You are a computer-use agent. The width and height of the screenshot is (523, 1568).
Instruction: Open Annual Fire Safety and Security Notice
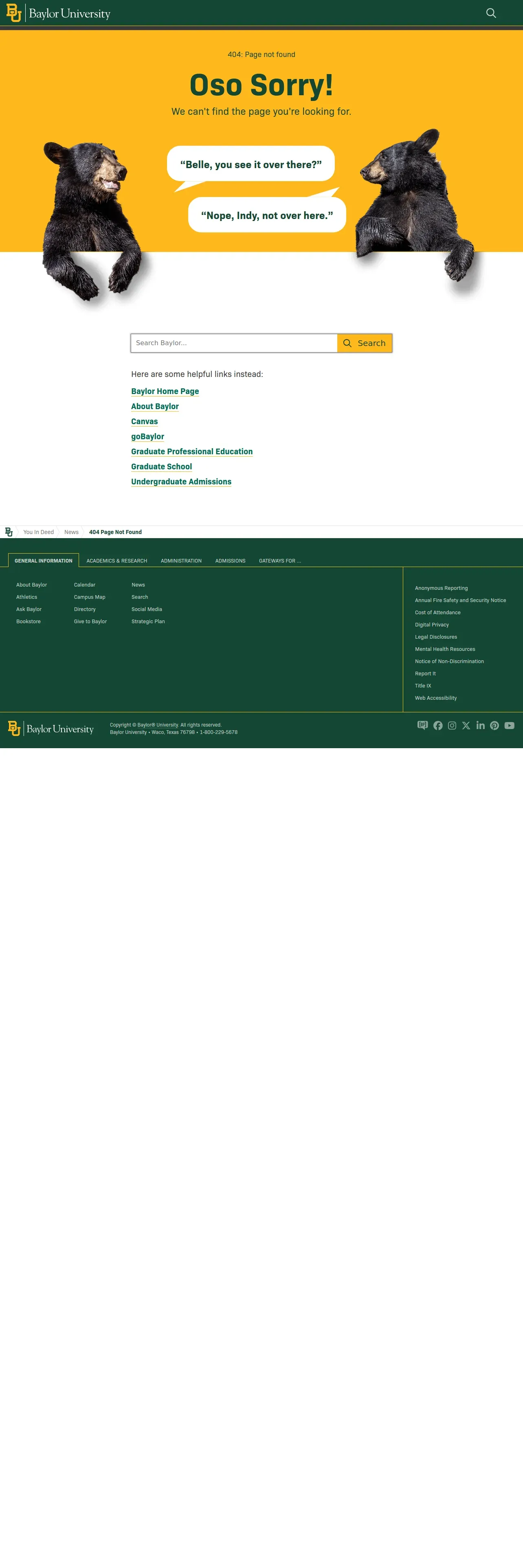click(x=460, y=600)
